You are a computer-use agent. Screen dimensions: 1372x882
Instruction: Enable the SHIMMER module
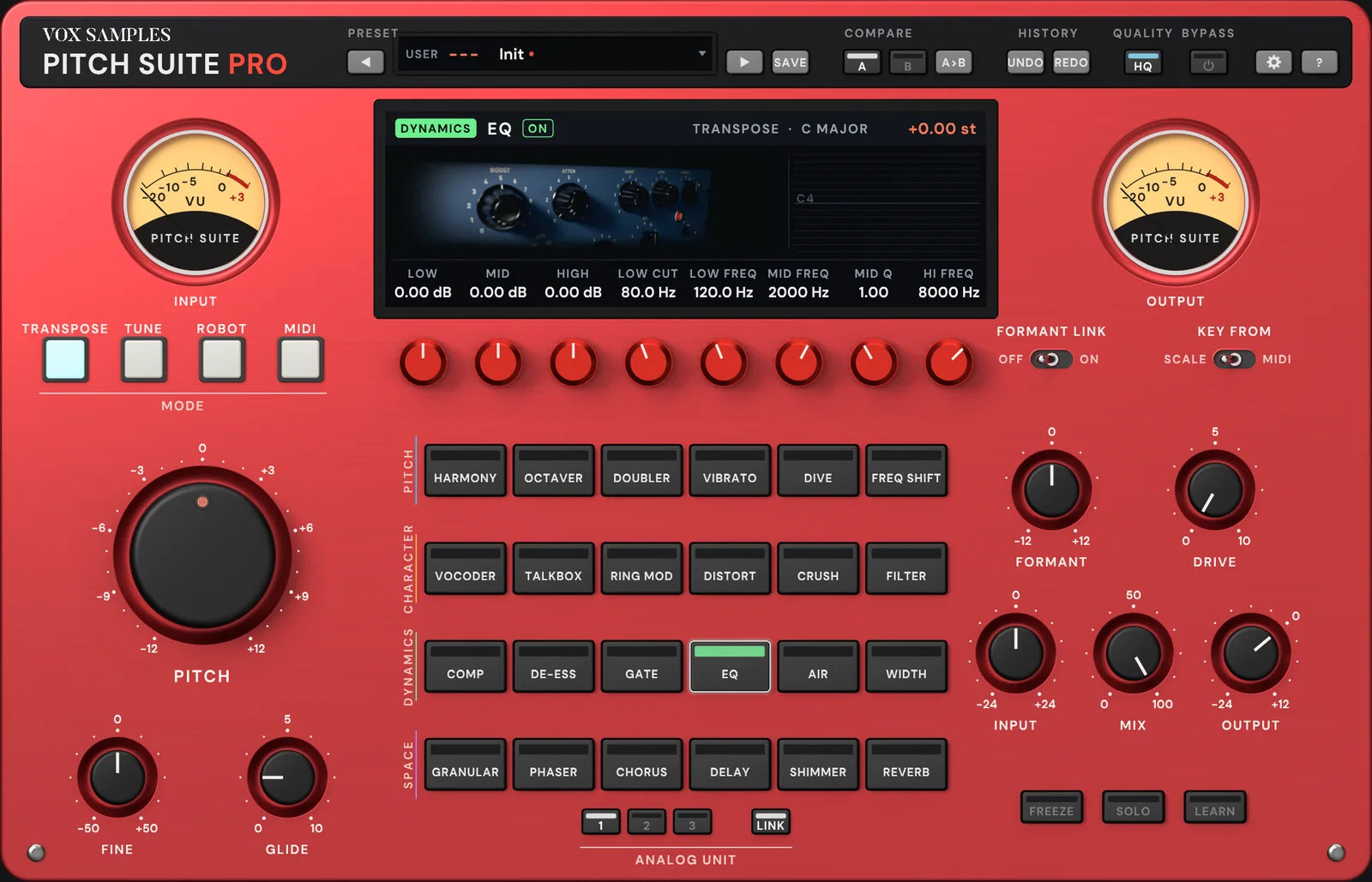tap(818, 764)
